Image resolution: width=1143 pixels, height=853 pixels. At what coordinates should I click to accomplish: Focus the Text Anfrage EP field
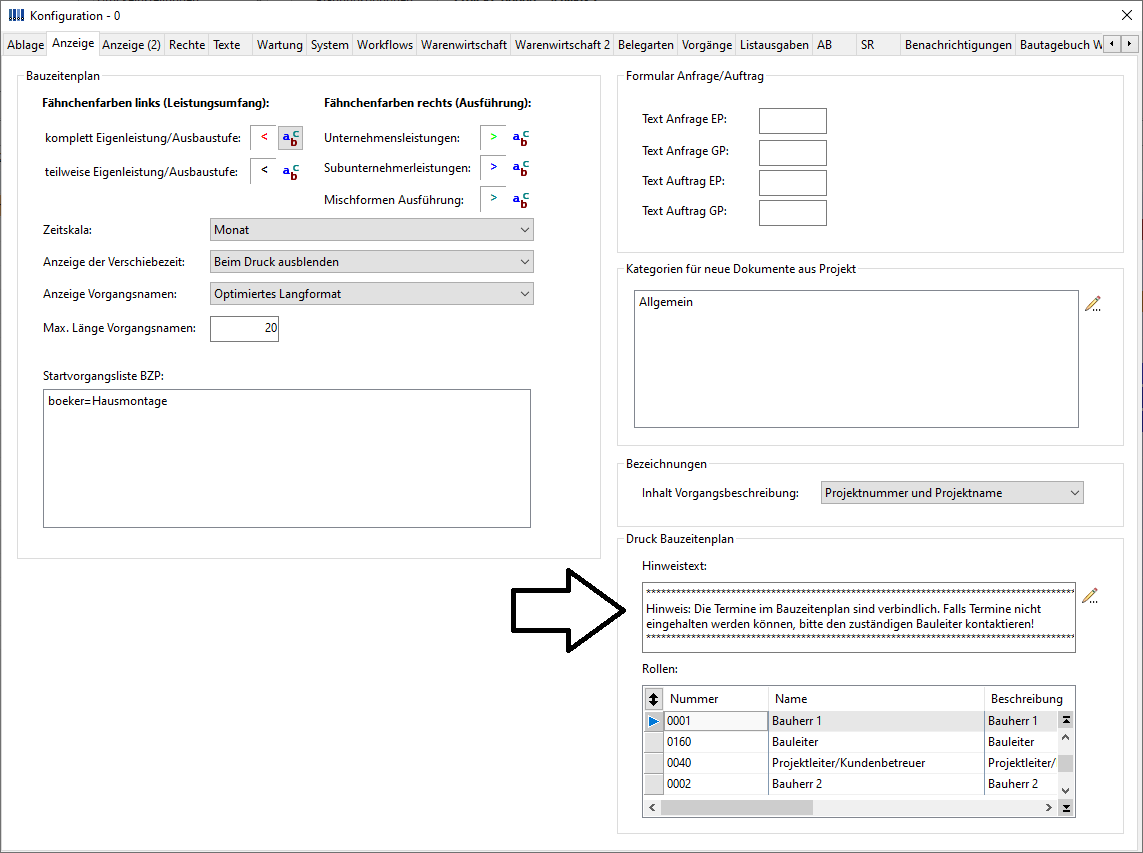[792, 121]
